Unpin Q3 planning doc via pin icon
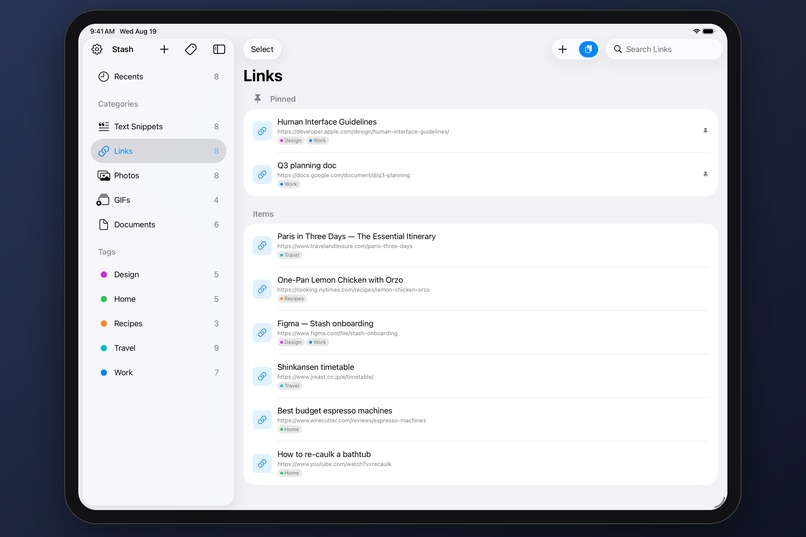Viewport: 806px width, 537px height. 705,175
